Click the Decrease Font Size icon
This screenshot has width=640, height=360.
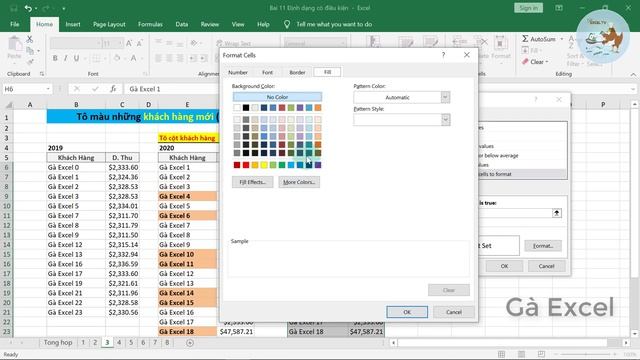(140, 43)
